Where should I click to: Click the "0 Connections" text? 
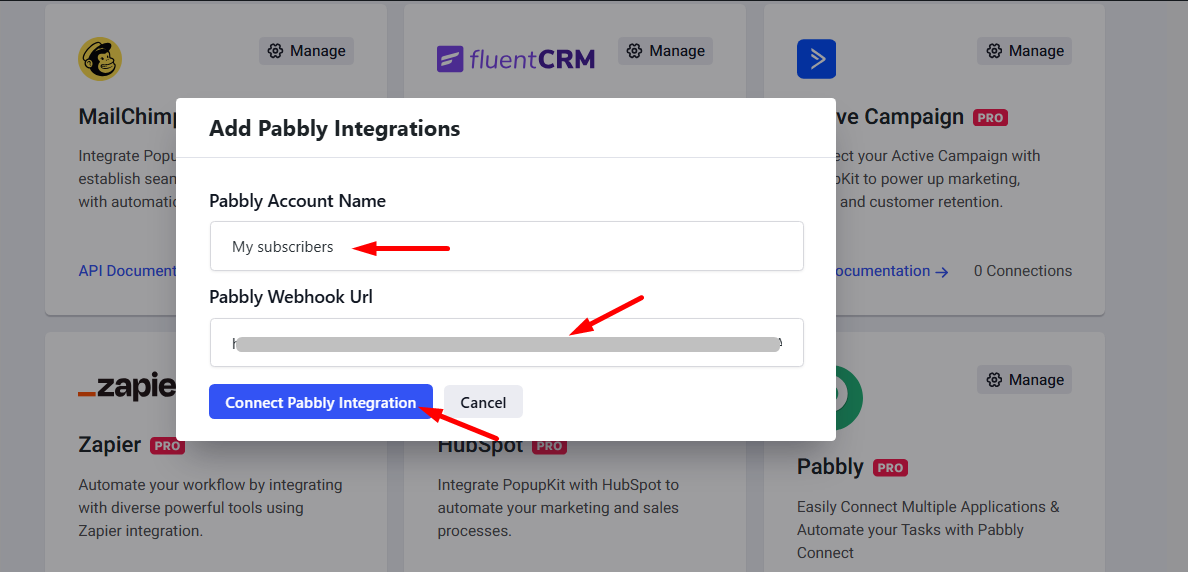coord(1023,270)
